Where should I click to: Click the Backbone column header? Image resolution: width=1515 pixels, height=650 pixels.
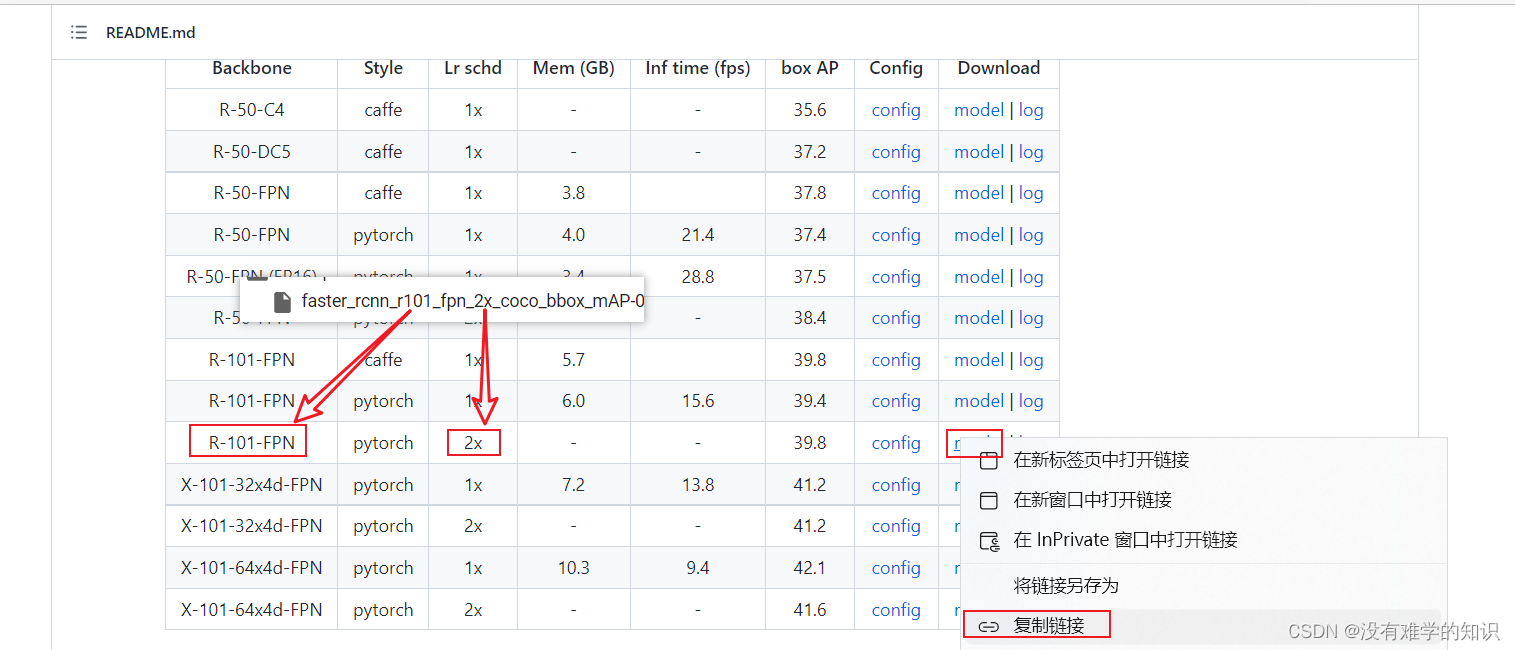pyautogui.click(x=252, y=68)
